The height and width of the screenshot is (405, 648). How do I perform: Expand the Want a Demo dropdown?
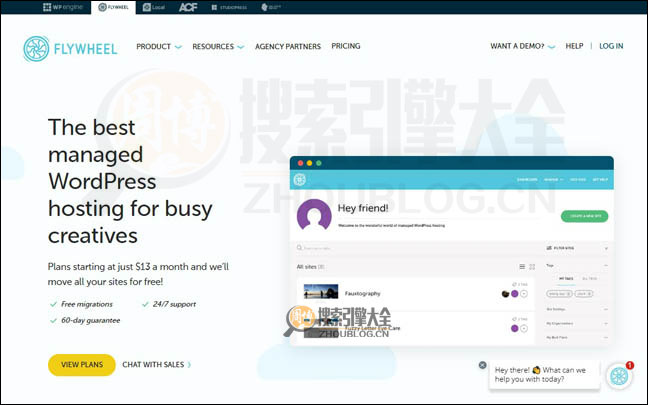[x=522, y=46]
